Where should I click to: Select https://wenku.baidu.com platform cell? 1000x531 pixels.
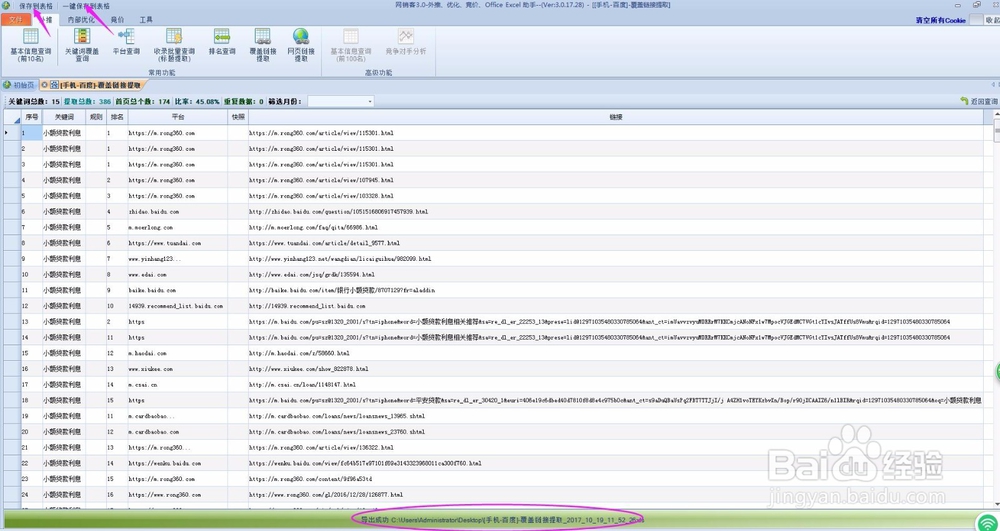click(x=178, y=463)
